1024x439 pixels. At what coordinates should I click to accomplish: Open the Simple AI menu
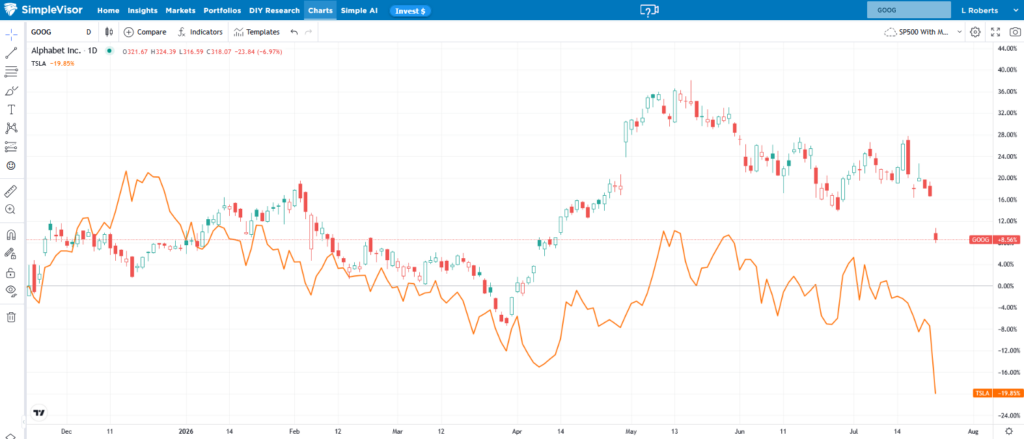(359, 10)
